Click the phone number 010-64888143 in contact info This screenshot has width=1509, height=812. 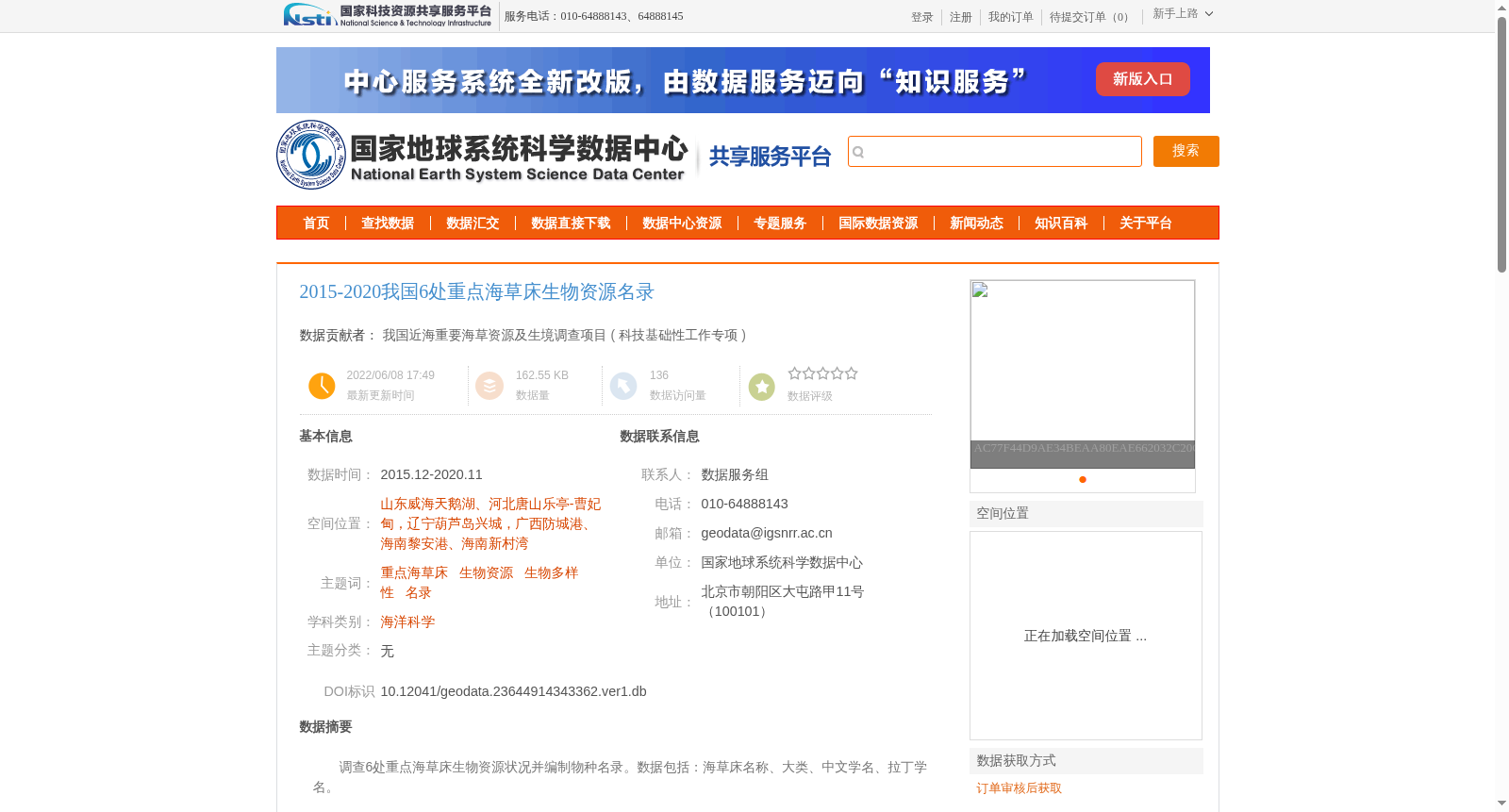[744, 504]
